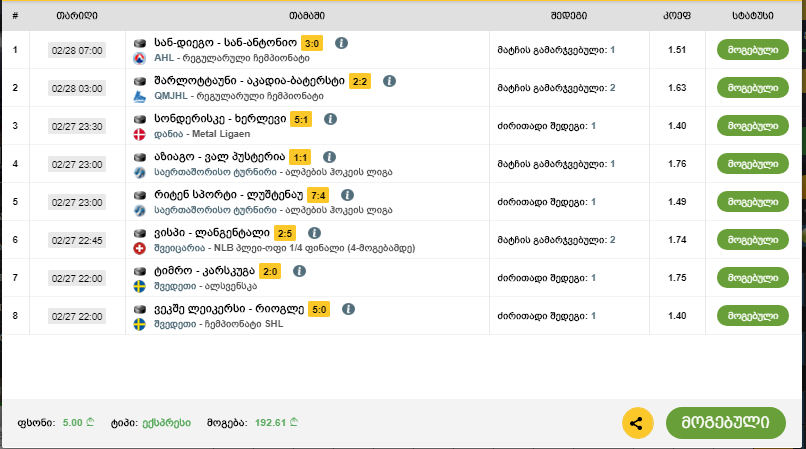Click the large მოგებული button at bottom
Image resolution: width=806 pixels, height=449 pixels.
[725, 423]
